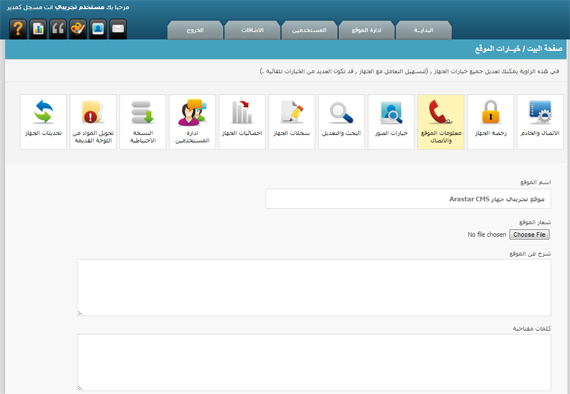
Task: Open the paint palette theme icon
Action: pyautogui.click(x=78, y=29)
